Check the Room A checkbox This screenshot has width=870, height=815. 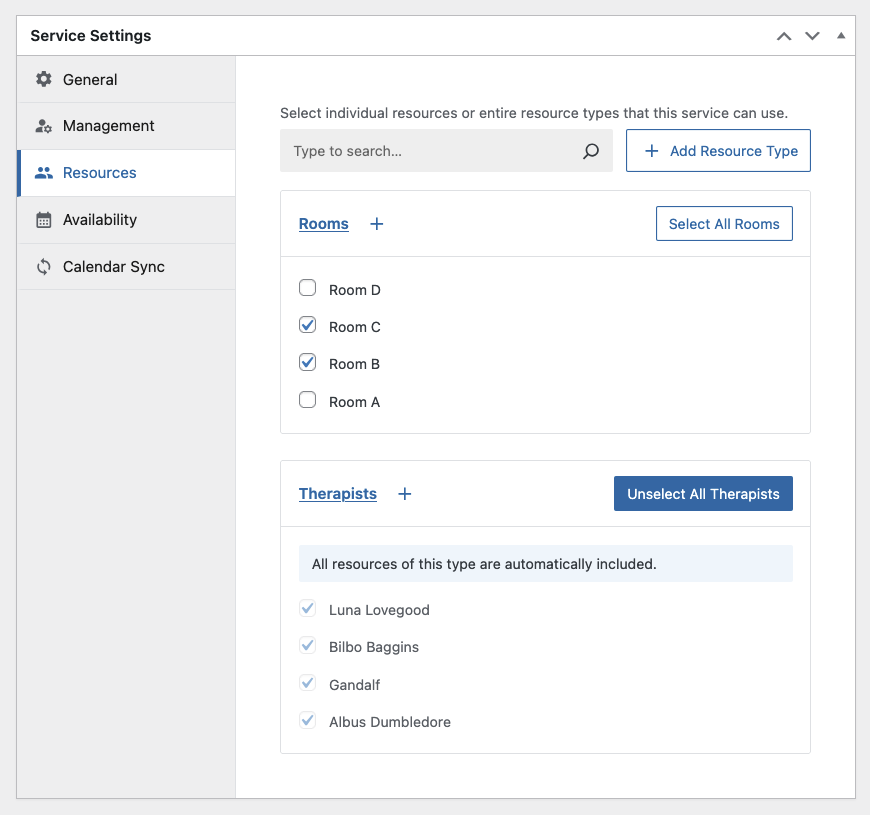click(x=307, y=400)
